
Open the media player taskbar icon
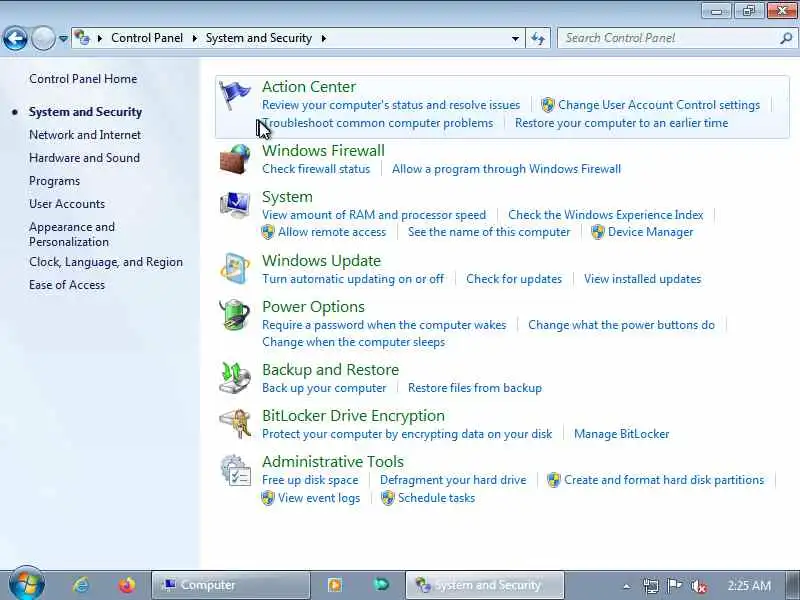click(x=335, y=585)
